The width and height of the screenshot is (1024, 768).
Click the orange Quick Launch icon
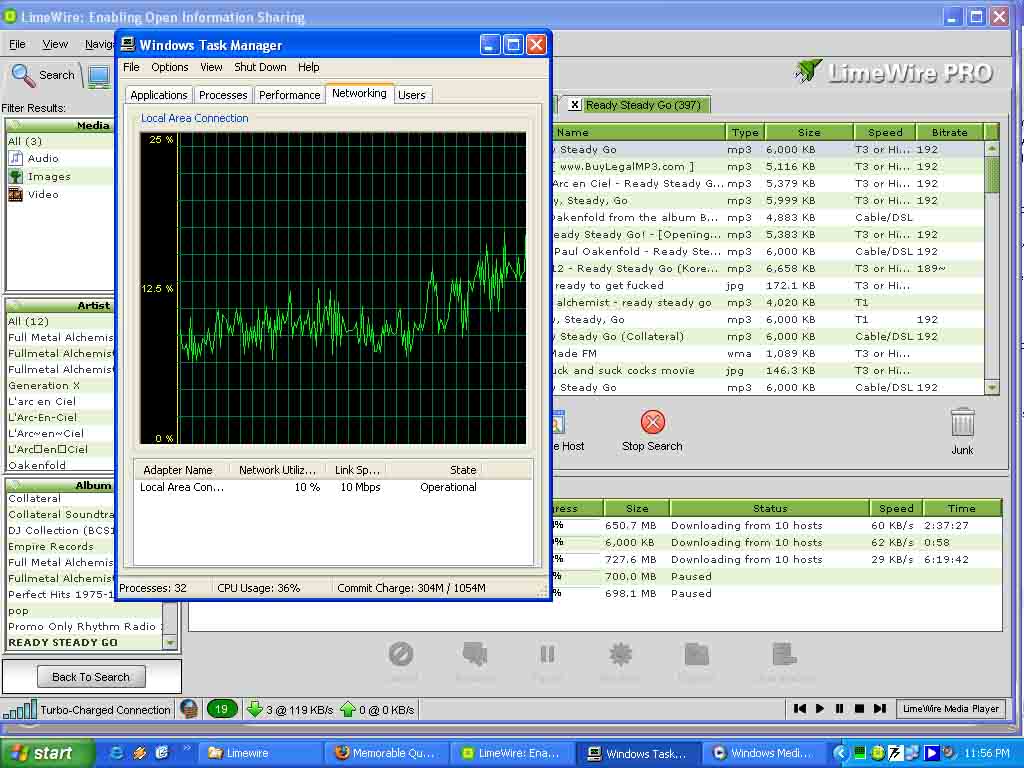[140, 753]
